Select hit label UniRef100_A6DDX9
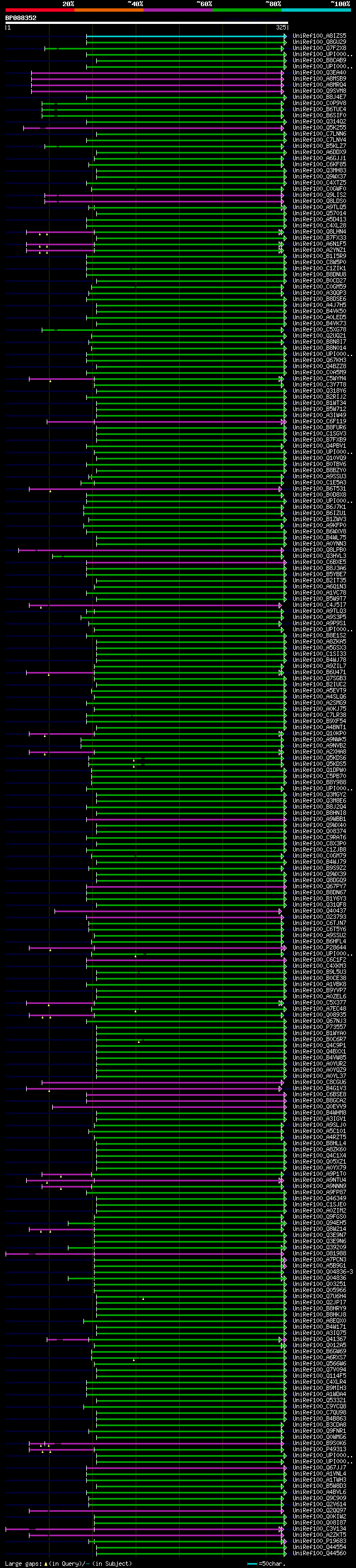The height and width of the screenshot is (1568, 356). click(319, 152)
